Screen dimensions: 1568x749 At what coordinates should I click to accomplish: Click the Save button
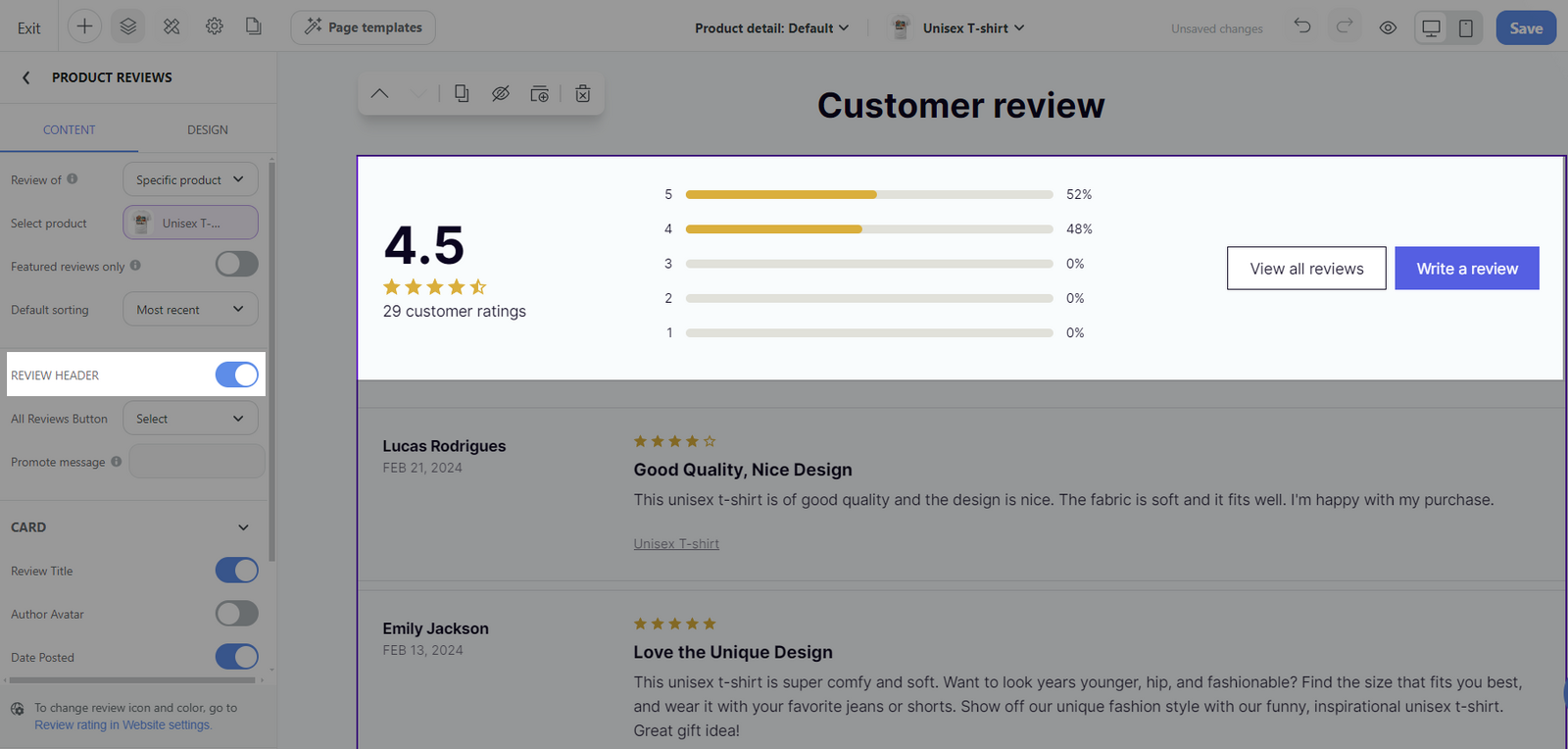[1526, 27]
